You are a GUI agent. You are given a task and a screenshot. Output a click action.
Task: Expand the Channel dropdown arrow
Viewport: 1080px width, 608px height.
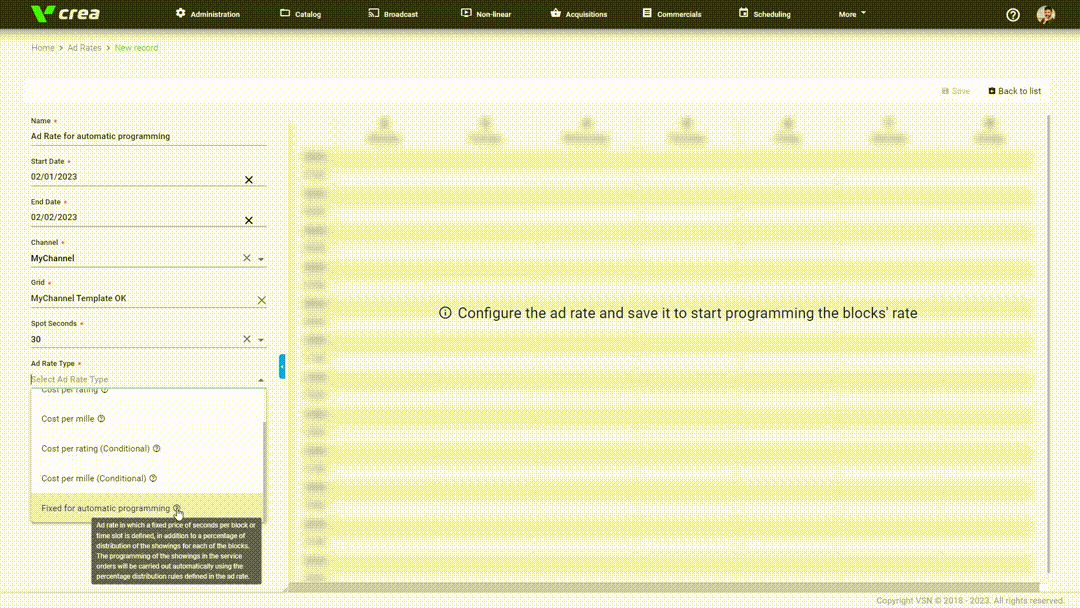tap(261, 259)
